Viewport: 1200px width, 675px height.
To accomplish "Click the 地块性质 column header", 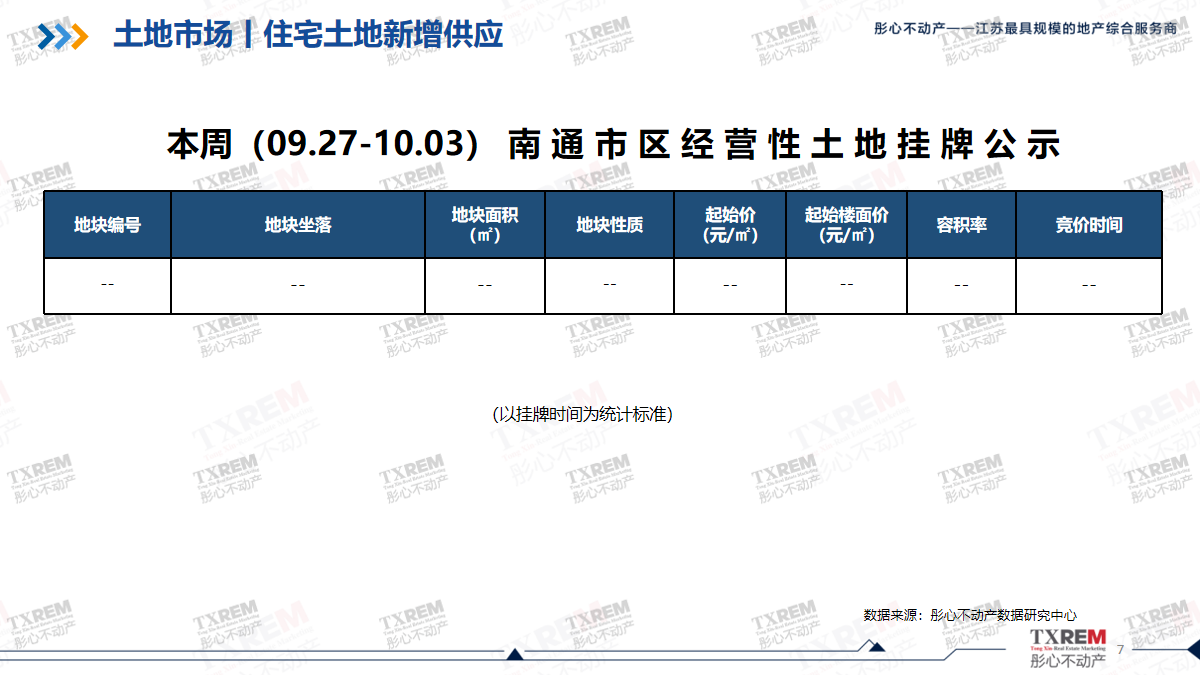I will point(610,225).
